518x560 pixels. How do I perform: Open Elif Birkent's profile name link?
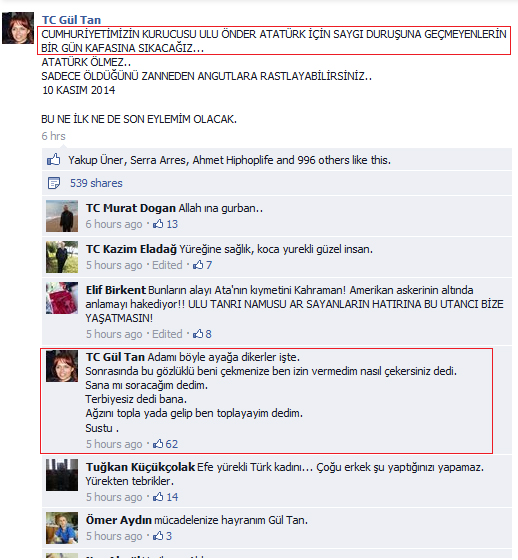click(x=116, y=290)
